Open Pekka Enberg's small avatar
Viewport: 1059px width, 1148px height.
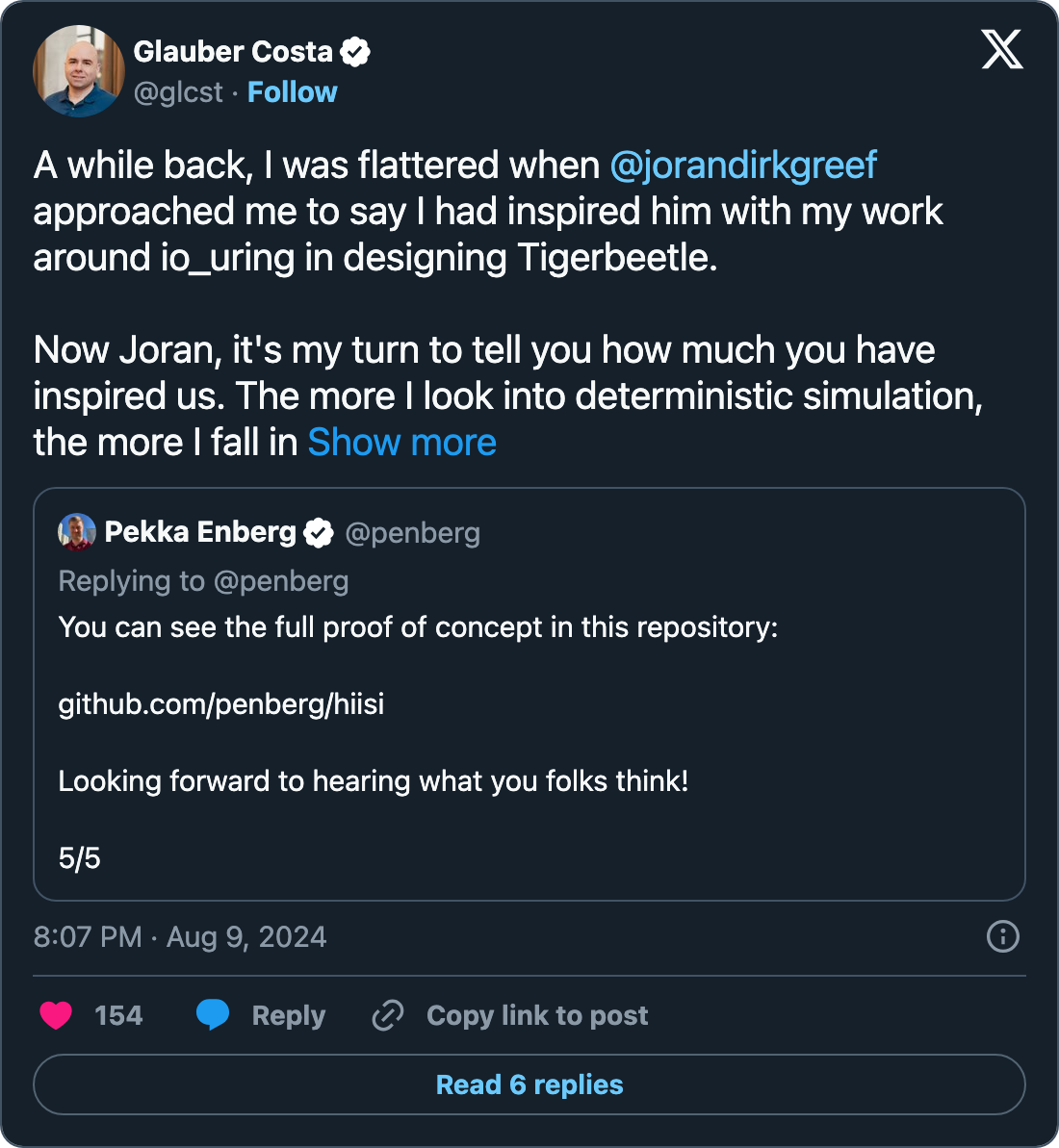point(77,532)
